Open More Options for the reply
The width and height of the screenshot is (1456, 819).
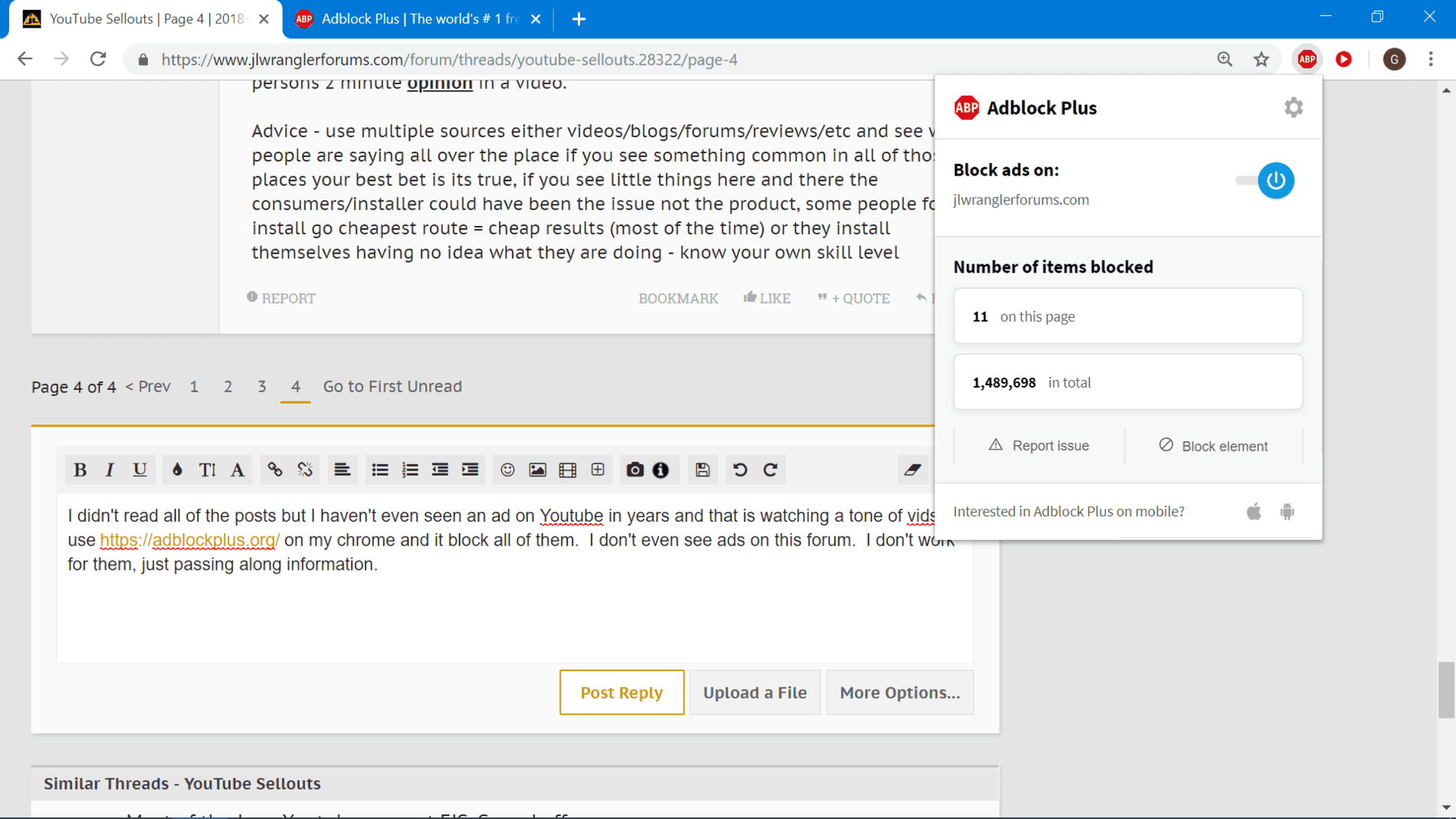point(900,693)
